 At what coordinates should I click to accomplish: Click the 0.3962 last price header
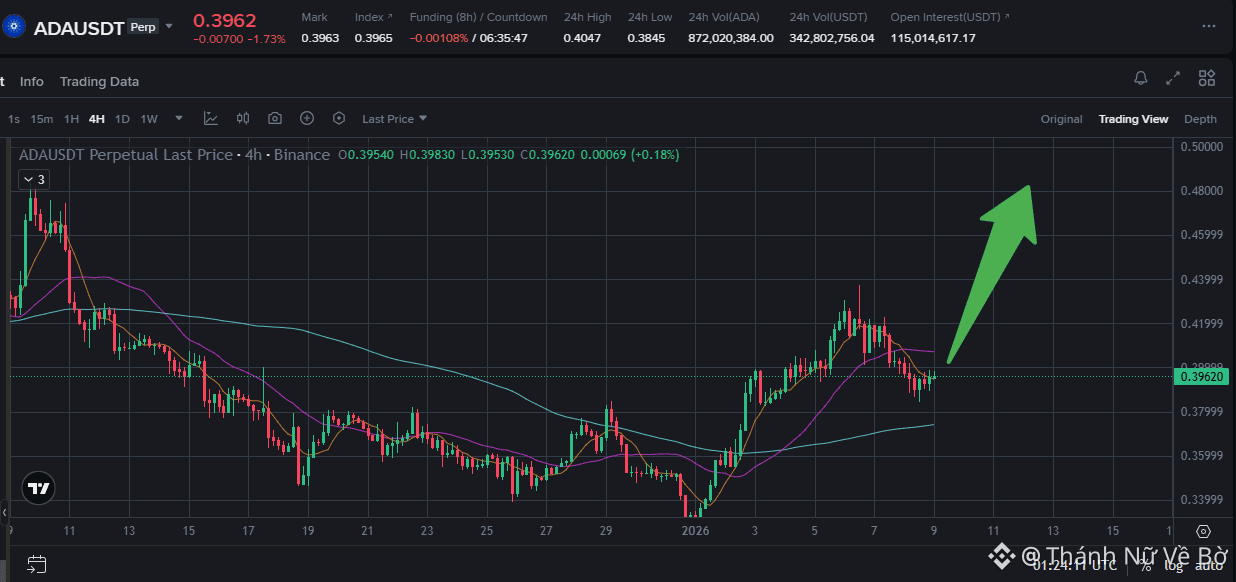(224, 20)
